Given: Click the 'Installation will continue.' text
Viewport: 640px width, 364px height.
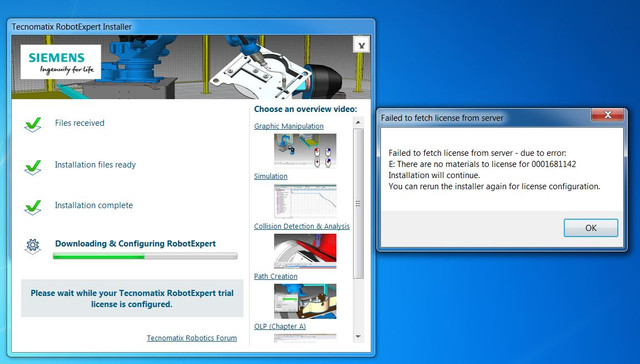Looking at the screenshot, I should pos(434,175).
